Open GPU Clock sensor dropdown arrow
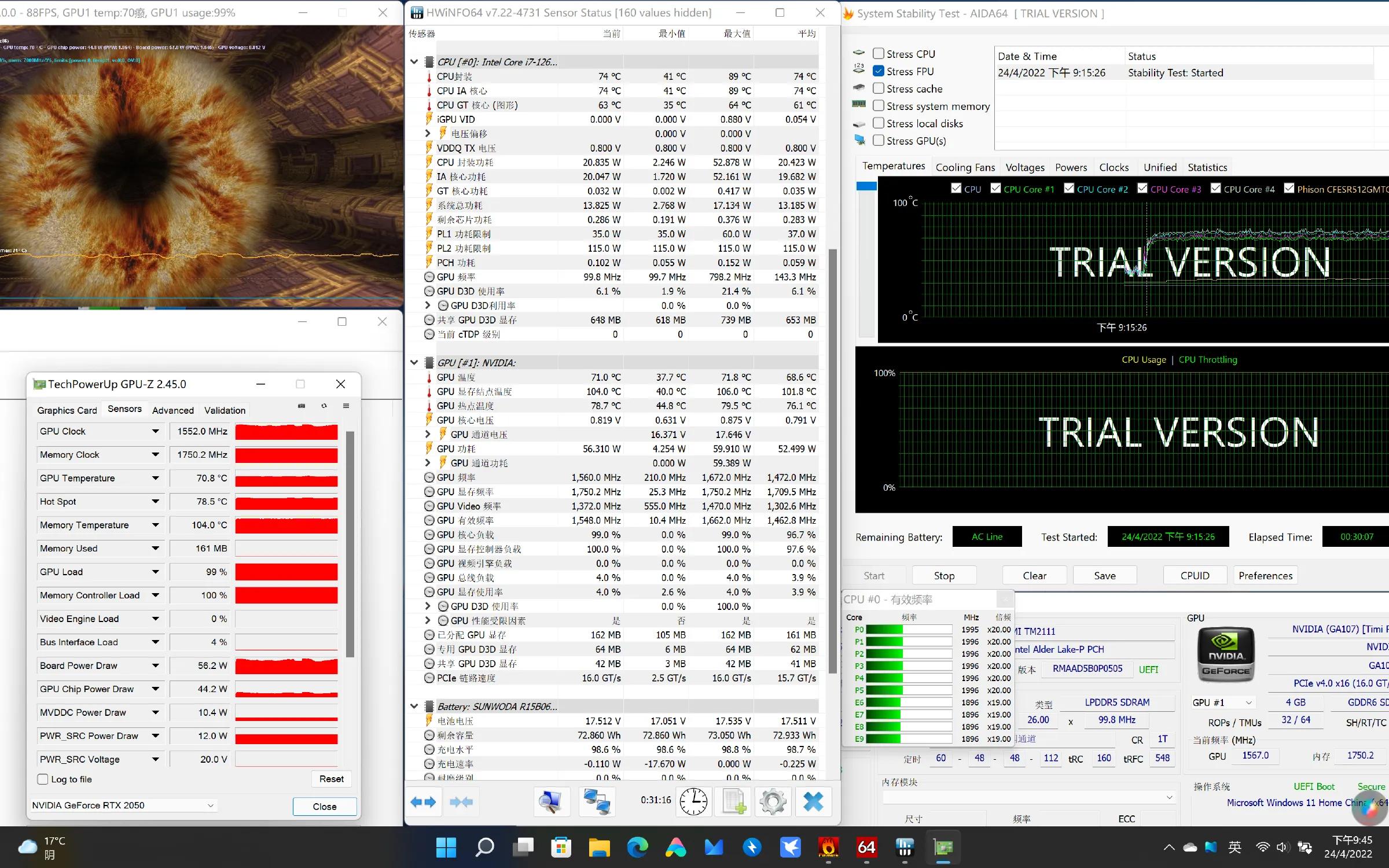1389x868 pixels. point(155,431)
